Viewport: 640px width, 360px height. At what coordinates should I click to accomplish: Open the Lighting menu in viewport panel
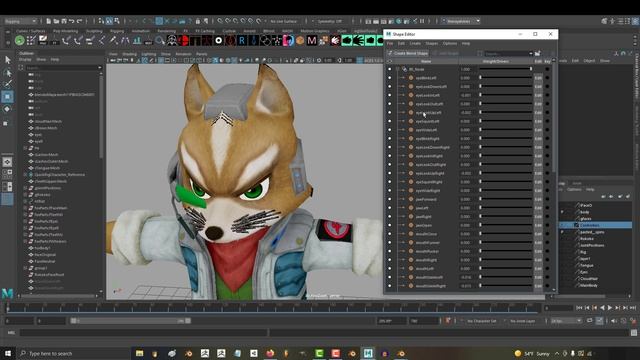click(149, 54)
